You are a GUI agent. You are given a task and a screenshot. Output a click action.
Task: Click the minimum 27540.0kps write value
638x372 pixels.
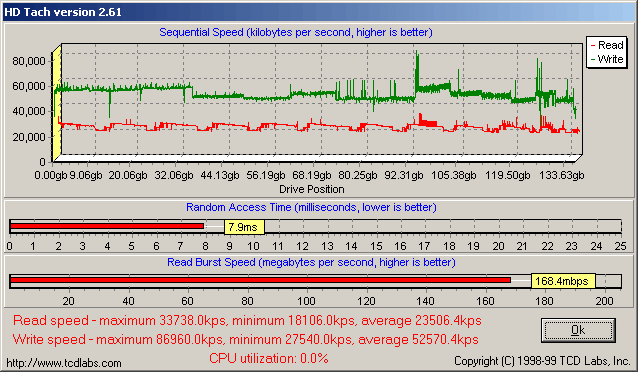[292, 339]
